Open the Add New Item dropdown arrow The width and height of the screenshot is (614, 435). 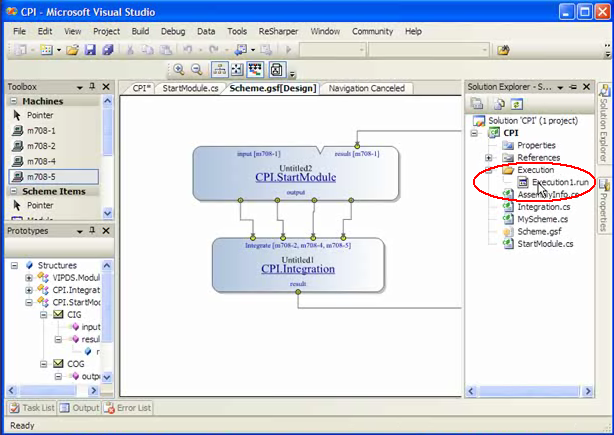[x=59, y=50]
